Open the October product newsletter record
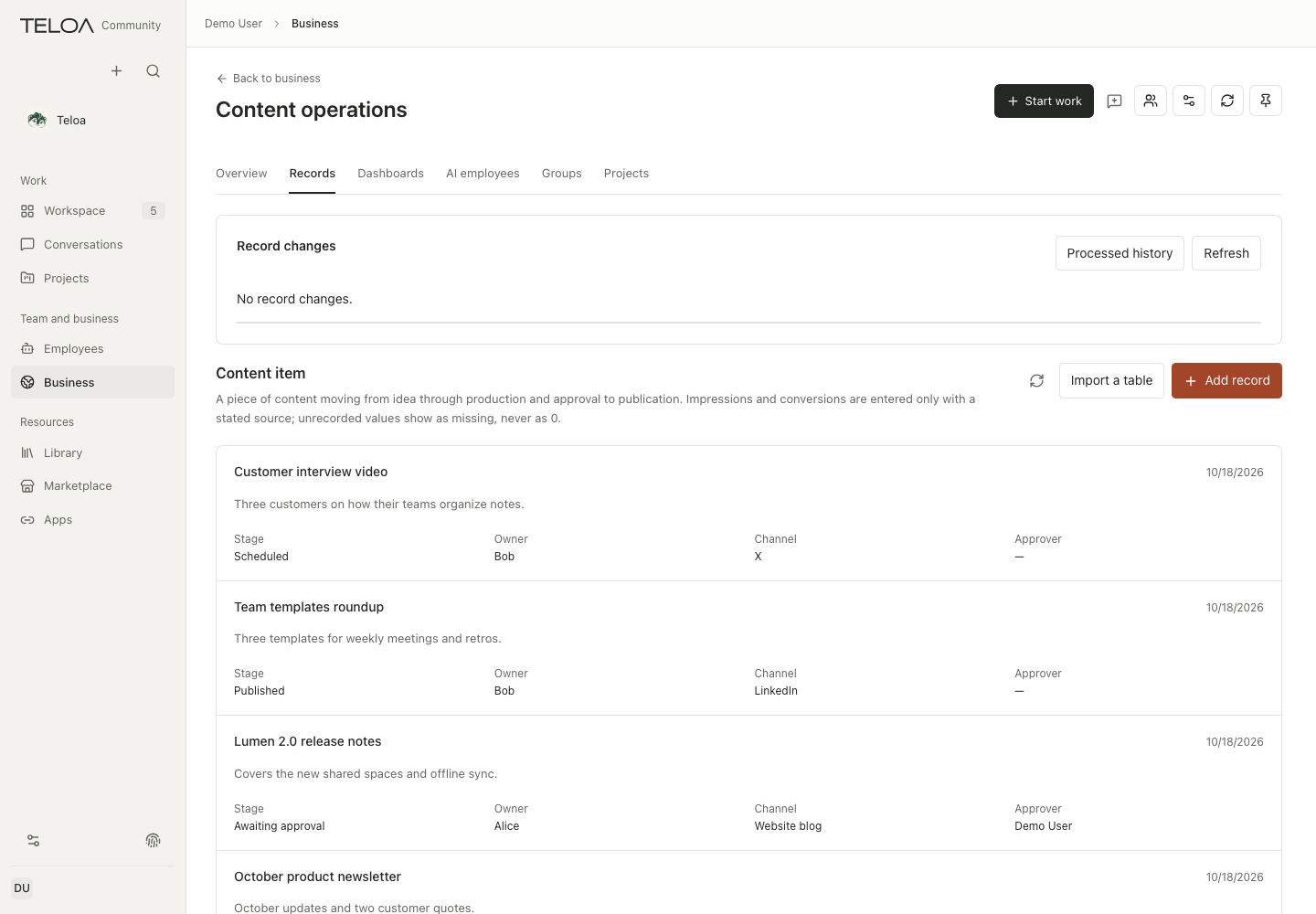The image size is (1316, 914). point(748,883)
